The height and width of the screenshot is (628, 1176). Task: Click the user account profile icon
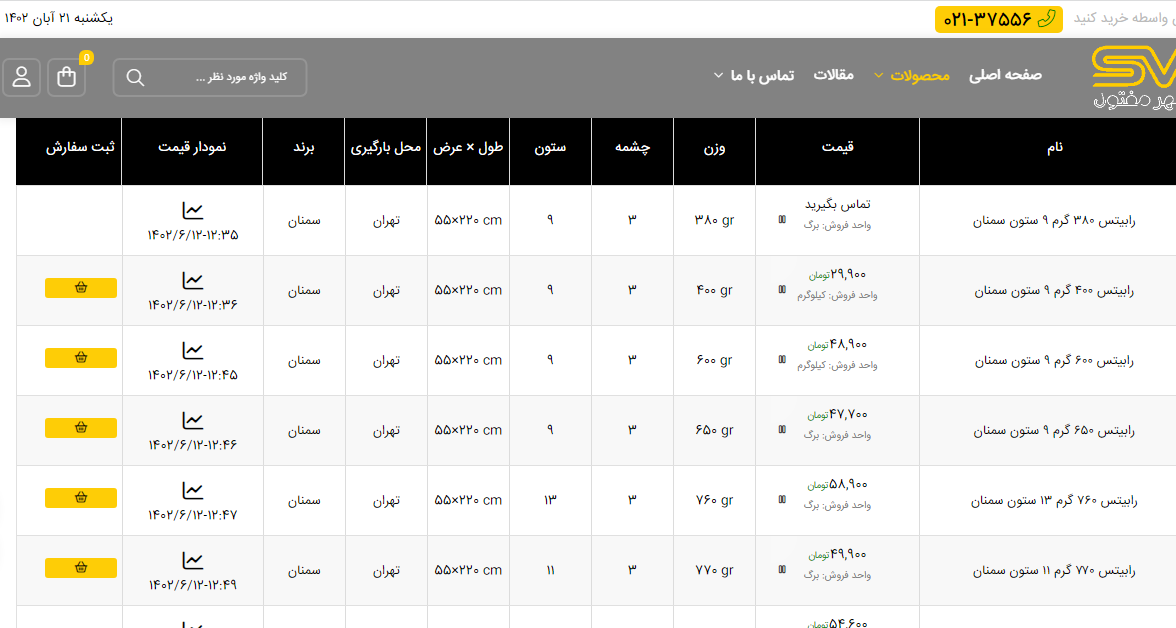pos(21,78)
